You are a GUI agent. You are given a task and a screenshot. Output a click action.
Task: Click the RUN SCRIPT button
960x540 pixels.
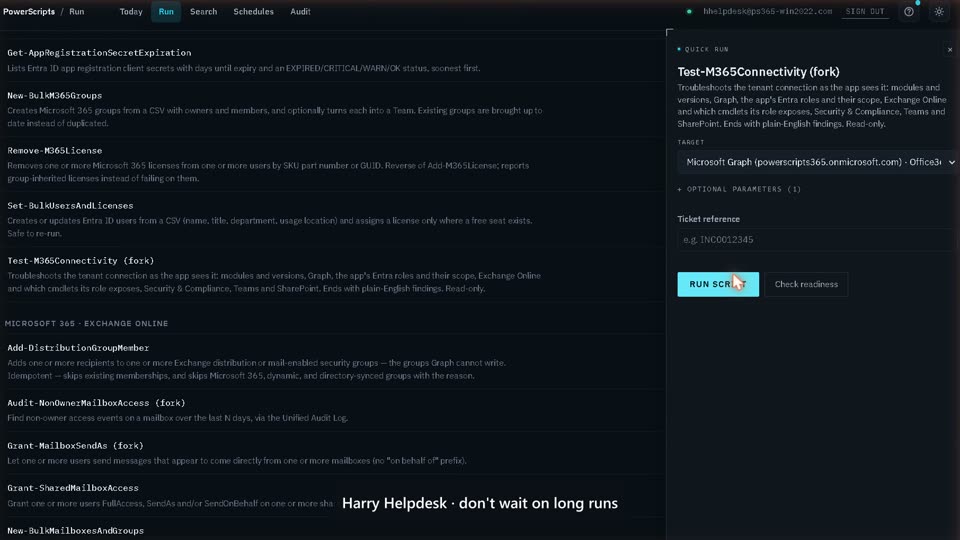pos(718,284)
